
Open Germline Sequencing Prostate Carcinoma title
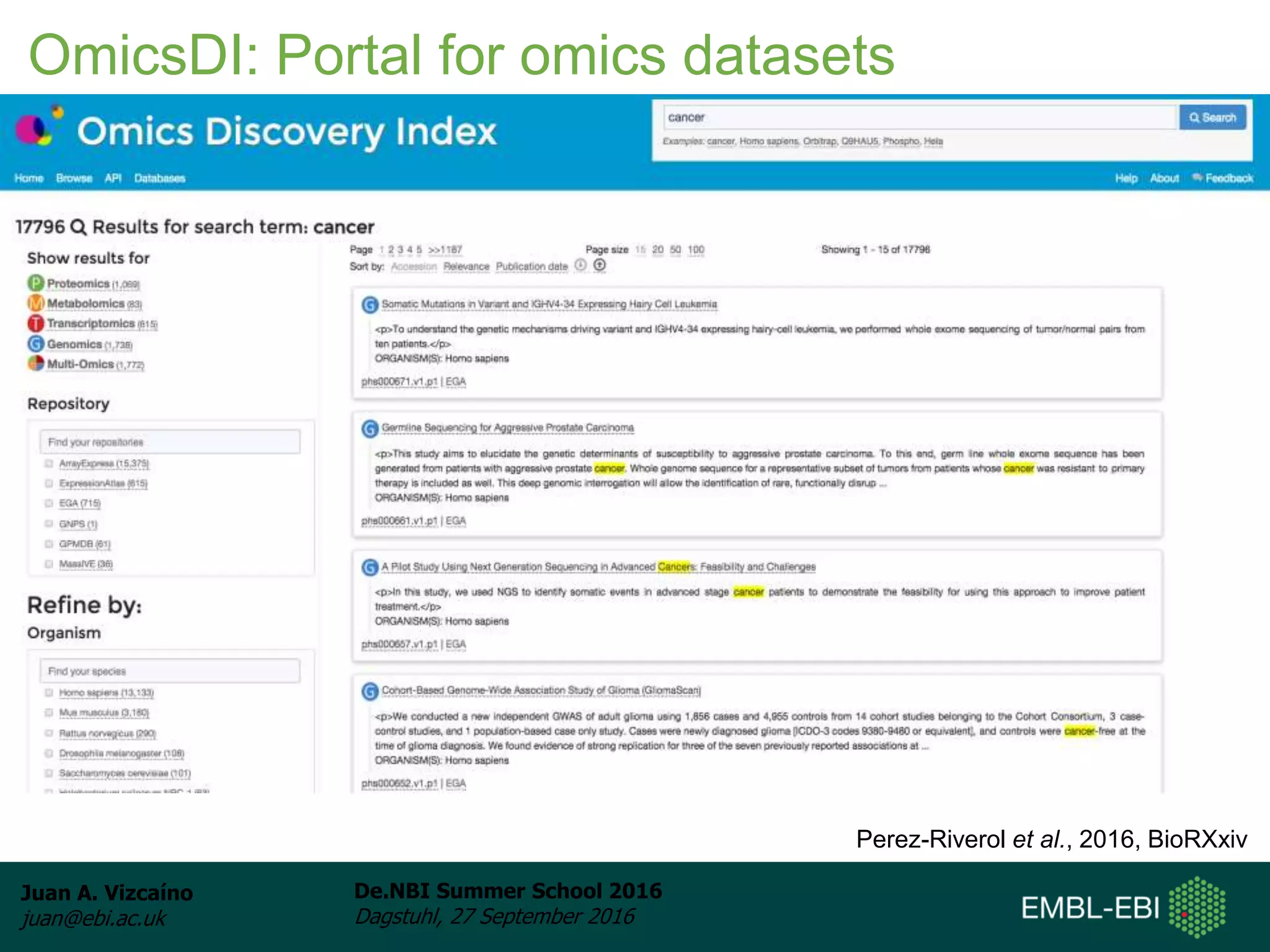pos(508,428)
